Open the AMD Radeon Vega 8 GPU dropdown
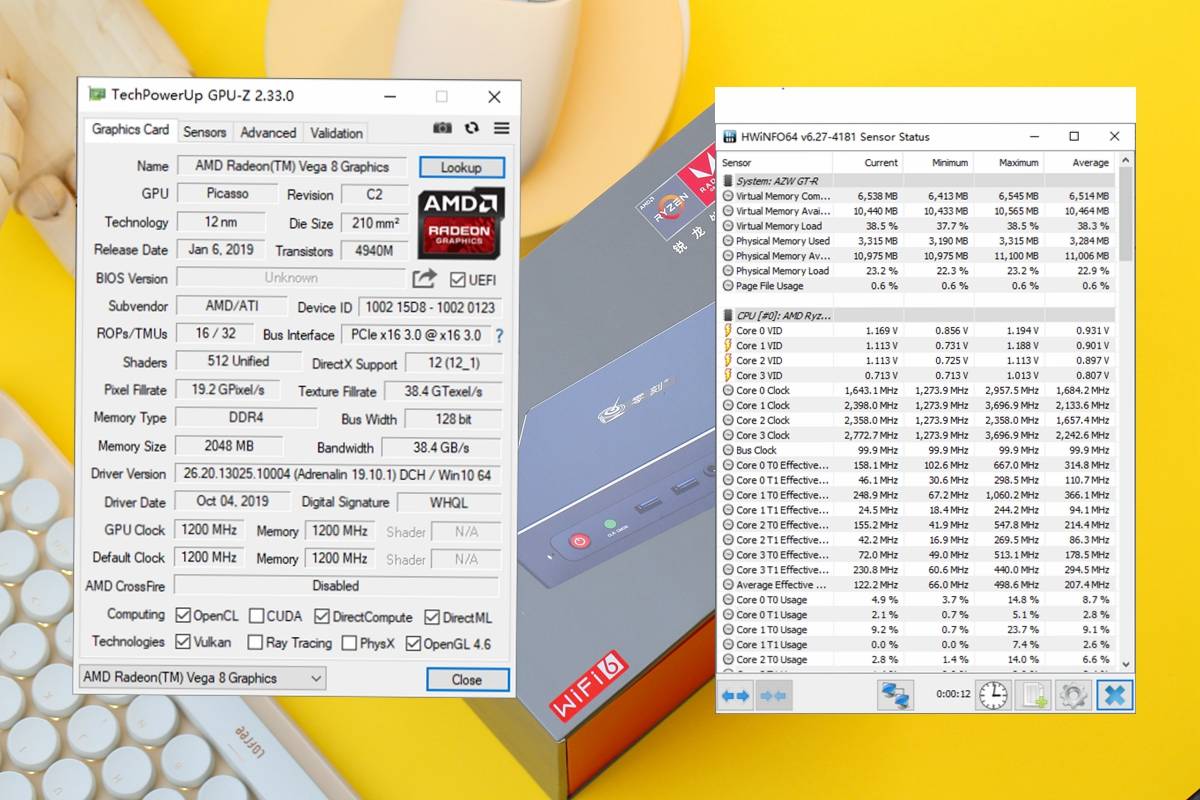The height and width of the screenshot is (800, 1200). click(202, 678)
